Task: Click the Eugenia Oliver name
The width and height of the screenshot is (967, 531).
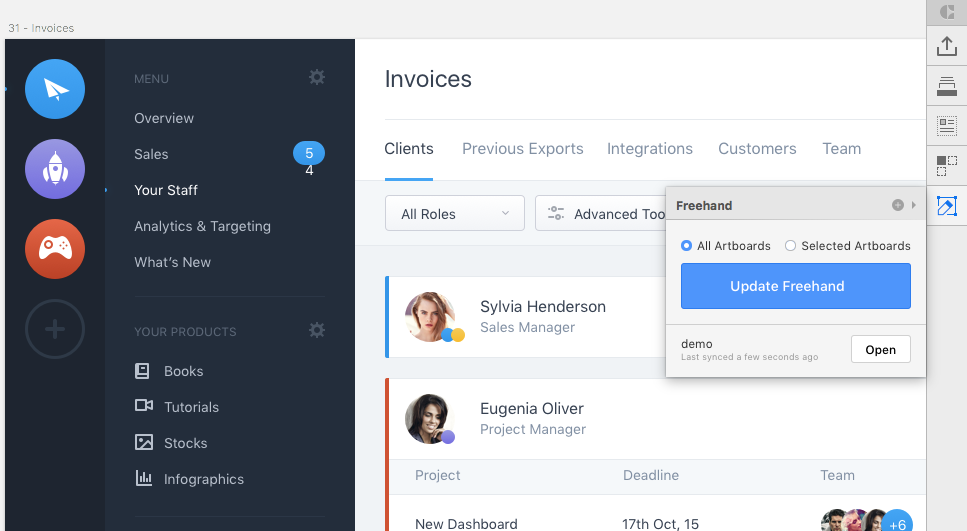Action: click(532, 408)
